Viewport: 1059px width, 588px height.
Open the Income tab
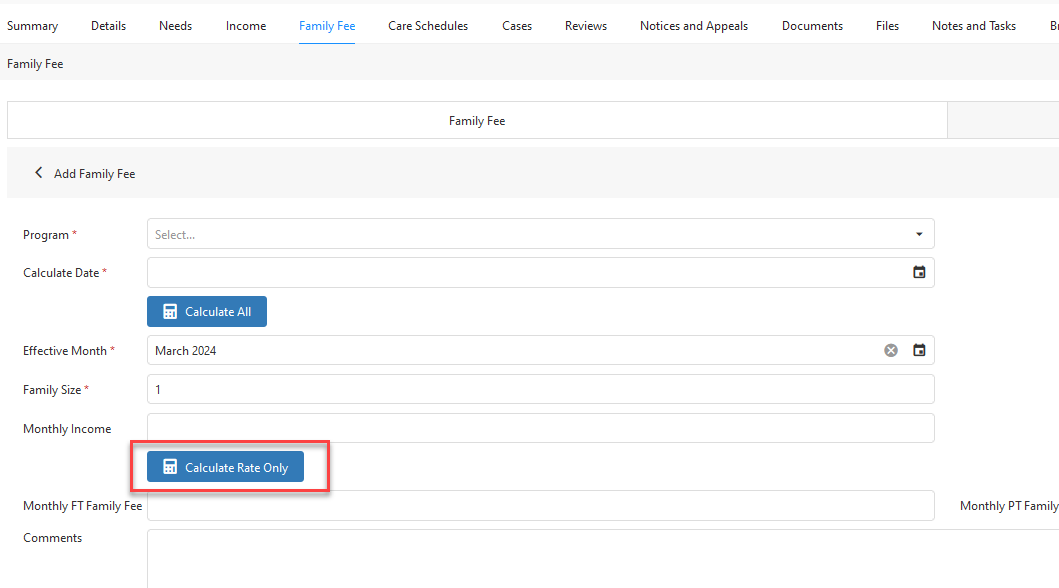(x=246, y=26)
